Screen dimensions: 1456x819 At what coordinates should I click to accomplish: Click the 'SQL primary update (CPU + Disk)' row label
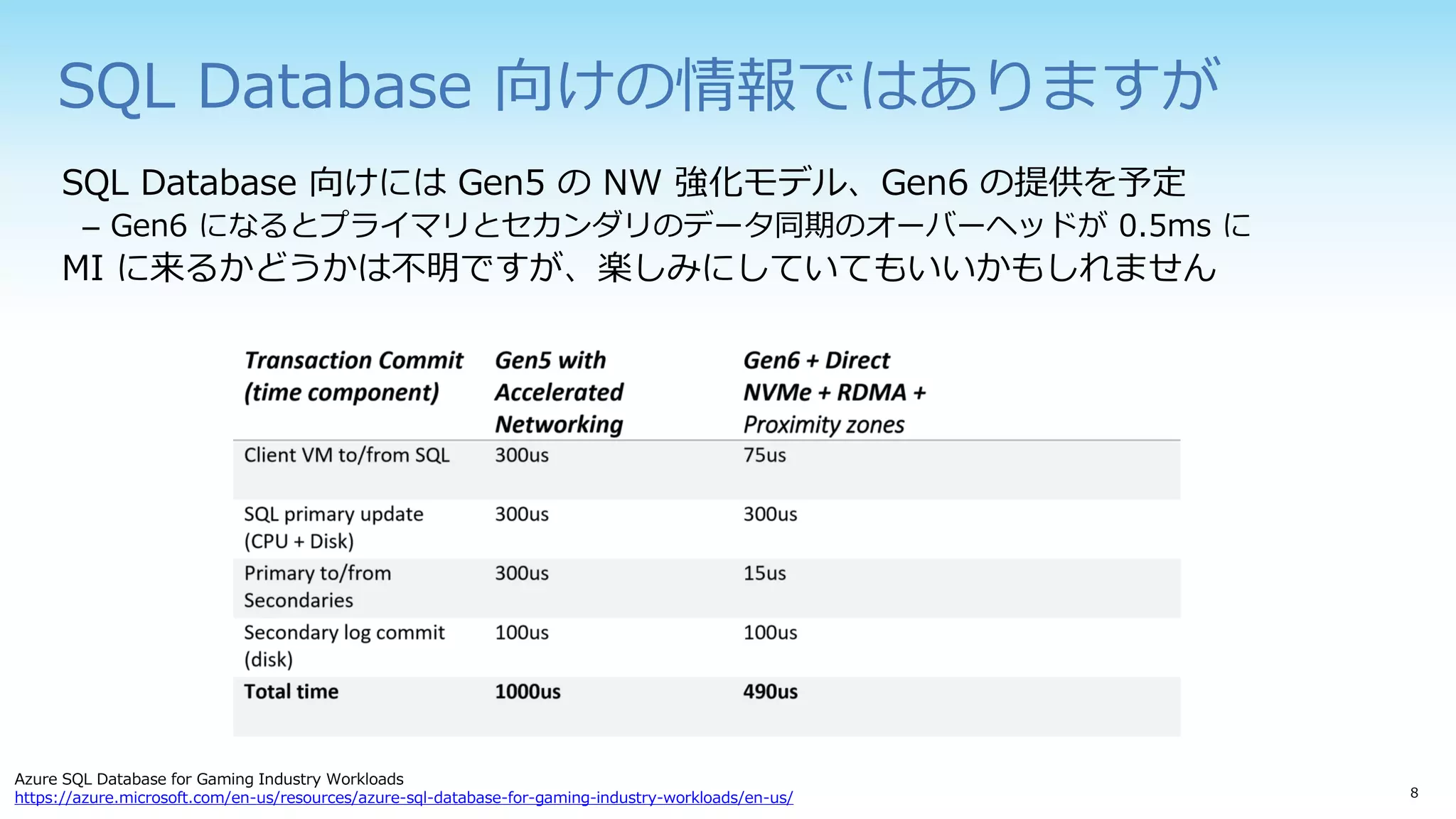[x=333, y=528]
